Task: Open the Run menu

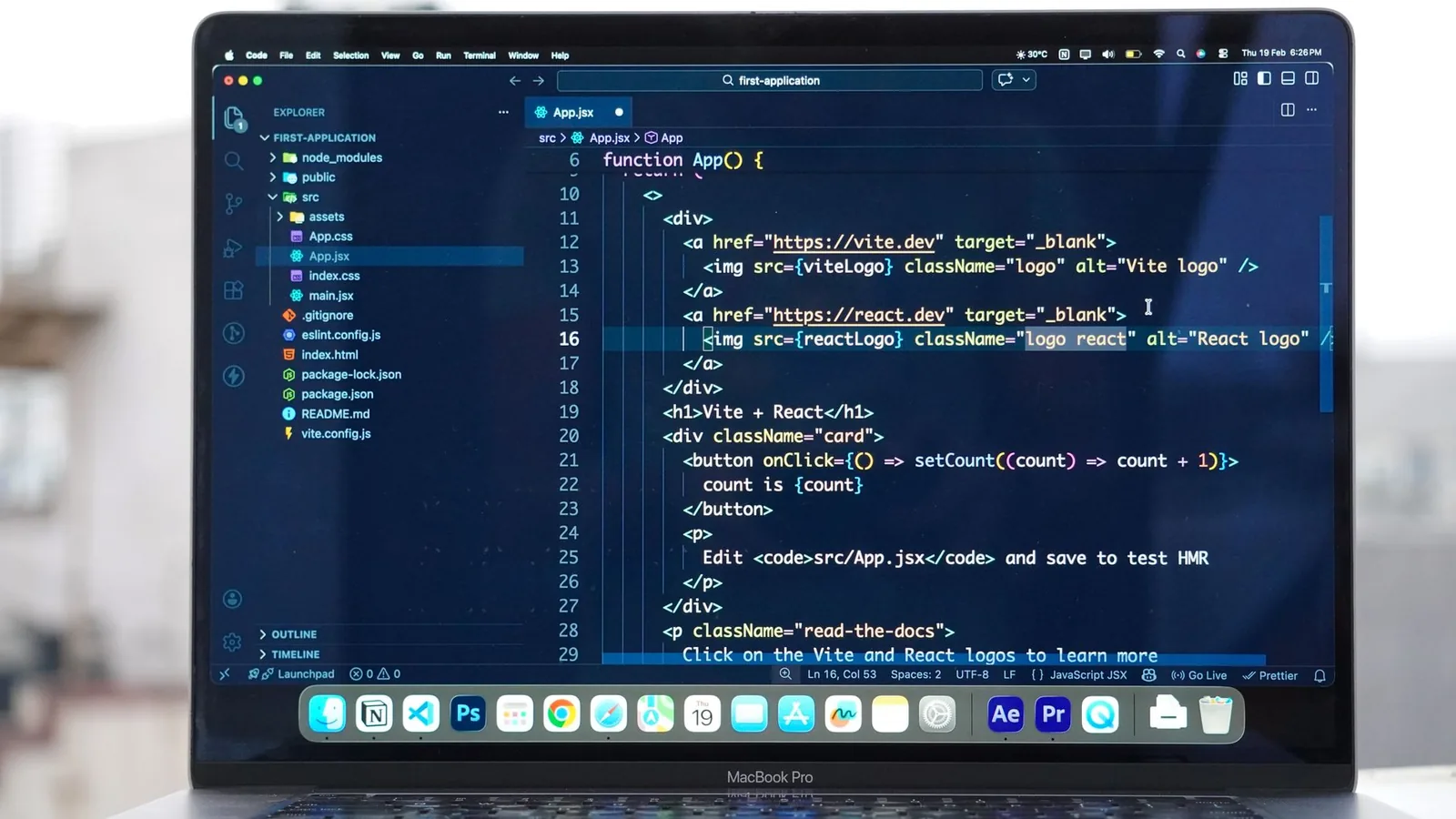Action: click(443, 56)
